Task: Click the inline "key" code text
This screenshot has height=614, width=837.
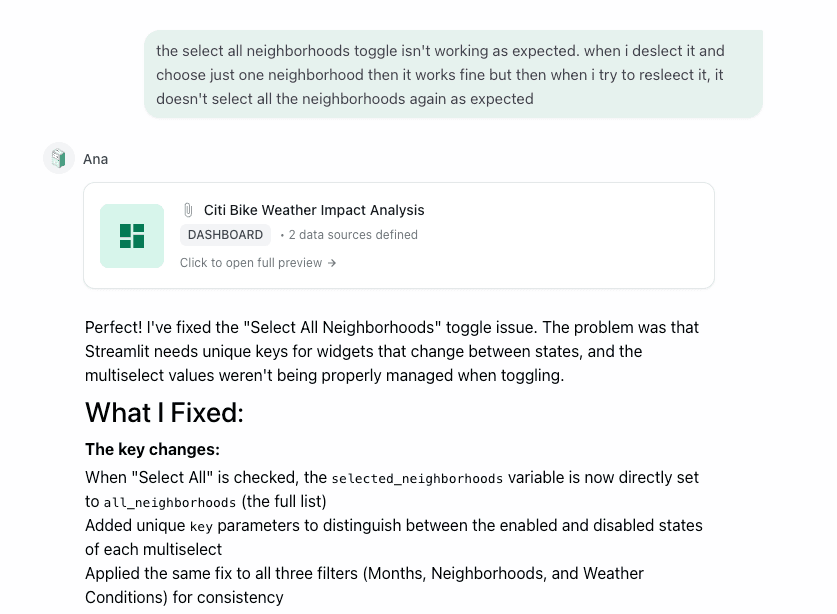Action: (x=201, y=527)
